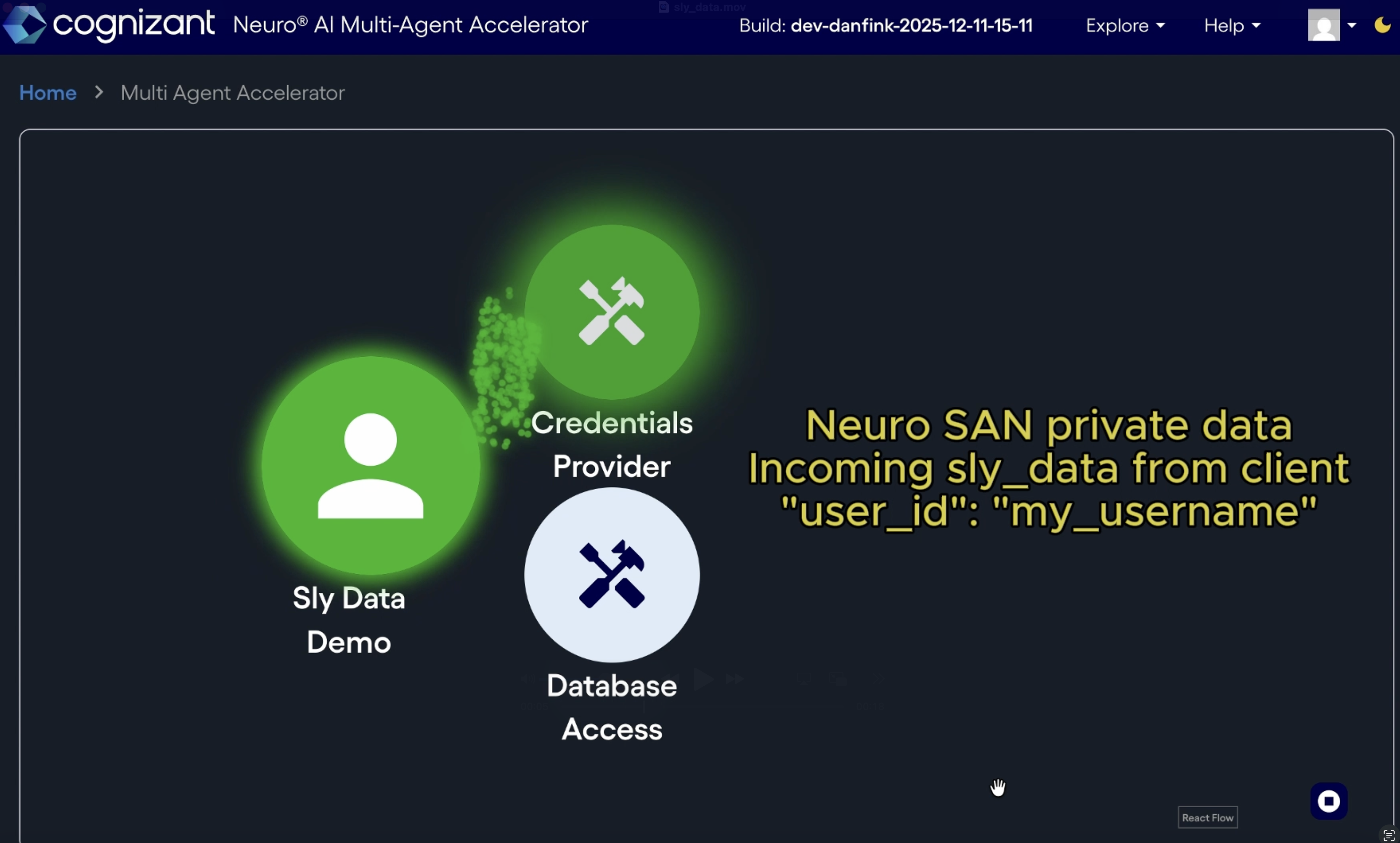
Task: Stop the screen recording
Action: (1328, 801)
